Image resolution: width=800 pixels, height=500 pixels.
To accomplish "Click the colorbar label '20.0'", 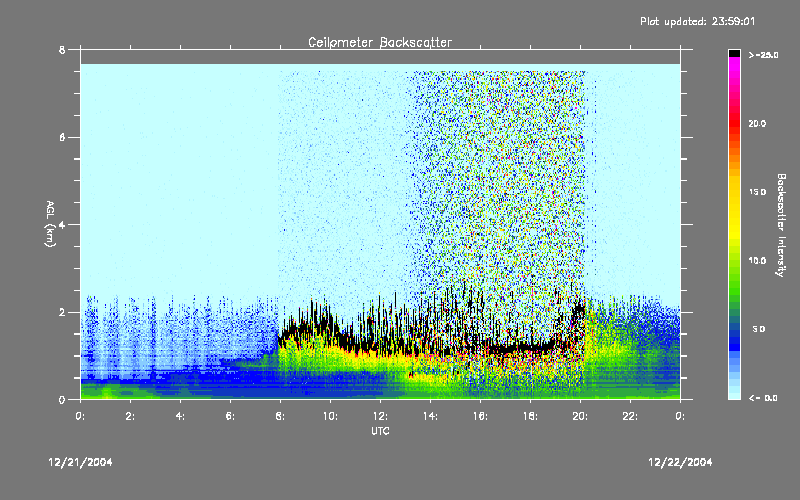I will [757, 123].
